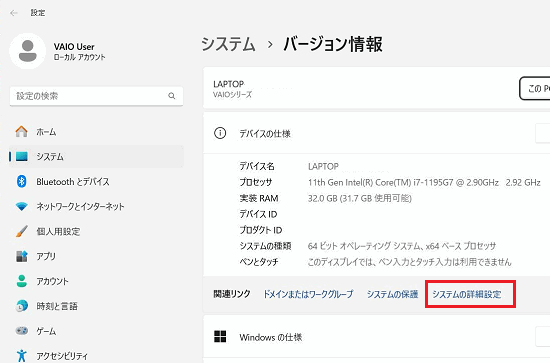550x363 pixels.
Task: Expand the Windows の仕様 section
Action: point(376,337)
